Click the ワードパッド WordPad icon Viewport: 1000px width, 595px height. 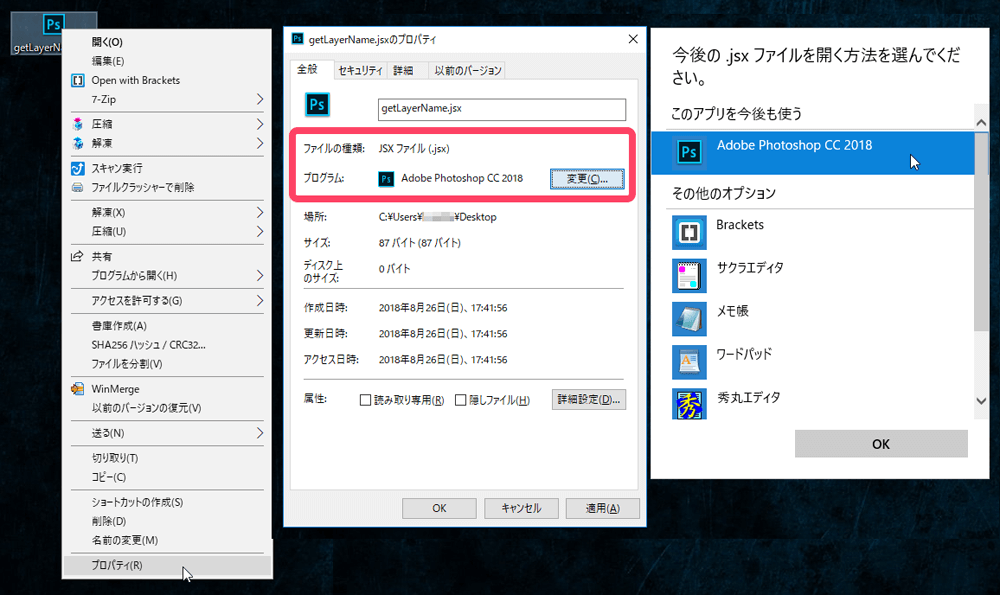[689, 362]
